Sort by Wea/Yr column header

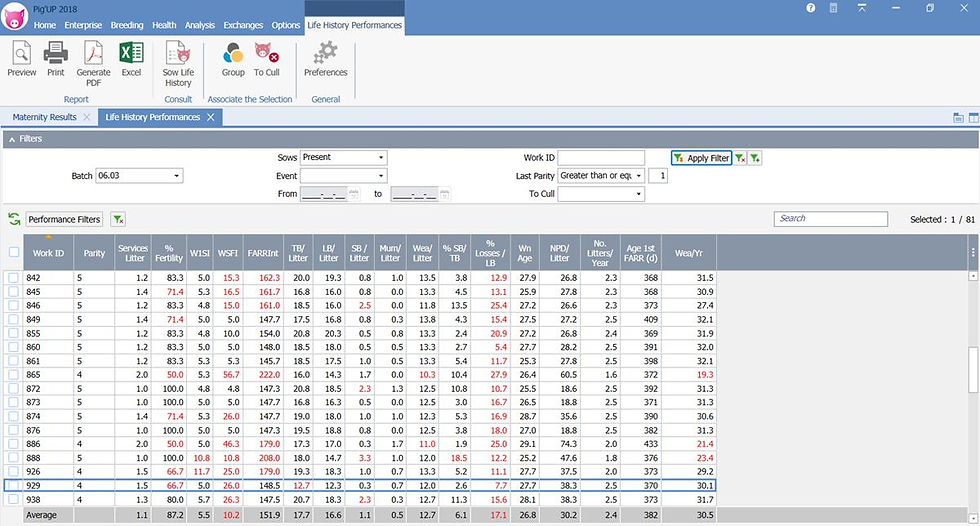[x=689, y=252]
